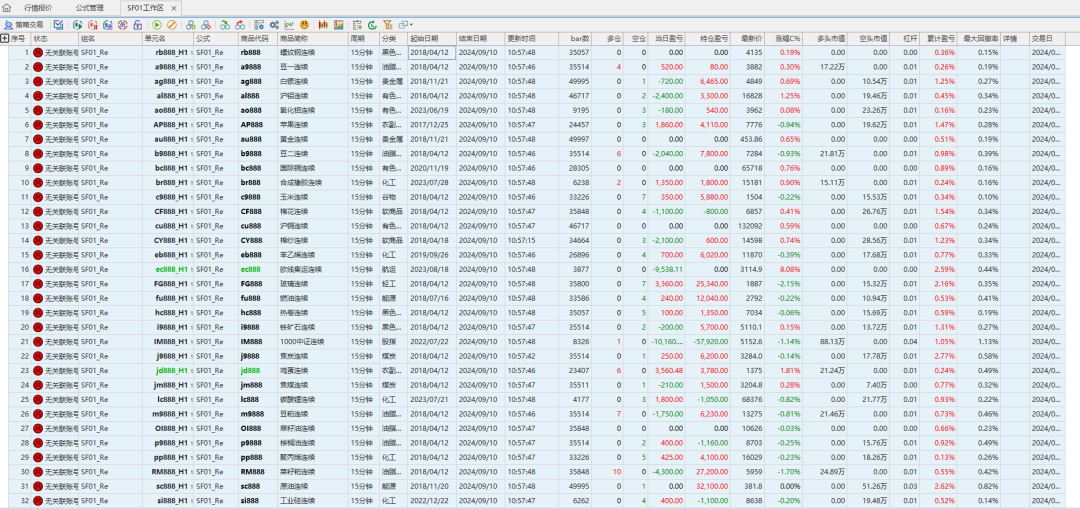Screen dimensions: 1080x509
Task: Switch to the 公式管理 tab
Action: [x=90, y=6]
